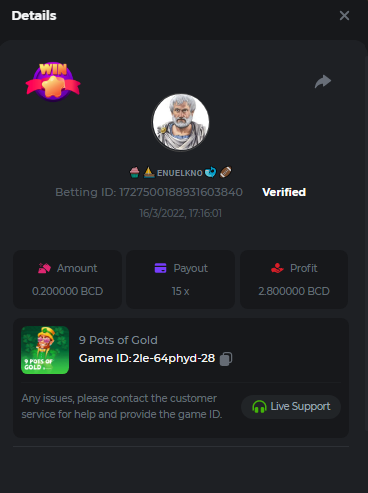Click the cupcake badge beside username

tap(135, 172)
